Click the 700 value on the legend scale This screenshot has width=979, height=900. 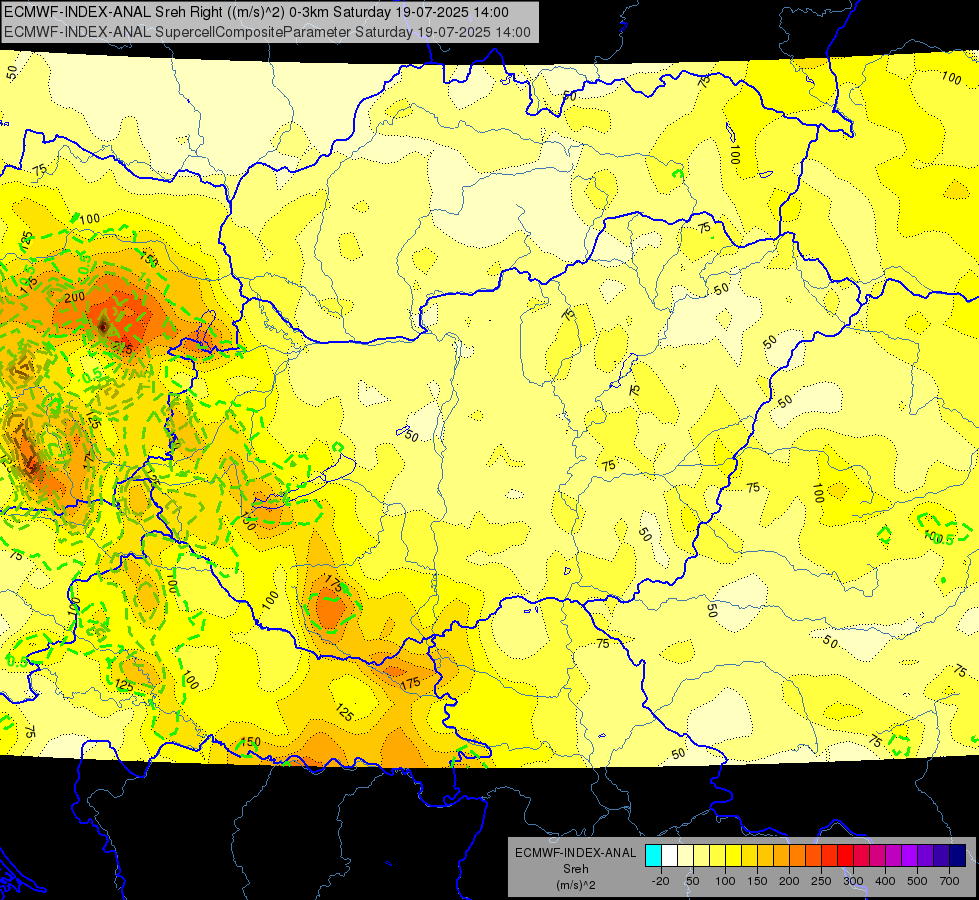[x=949, y=881]
